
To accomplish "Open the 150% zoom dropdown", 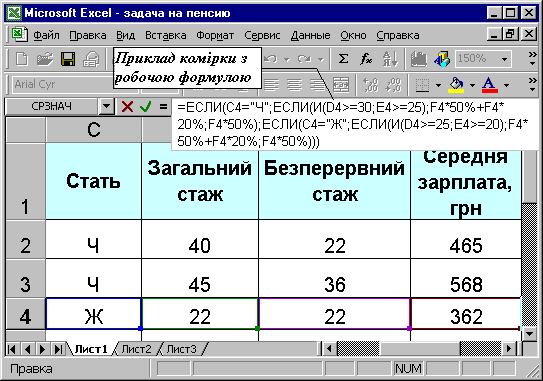I will click(x=505, y=59).
